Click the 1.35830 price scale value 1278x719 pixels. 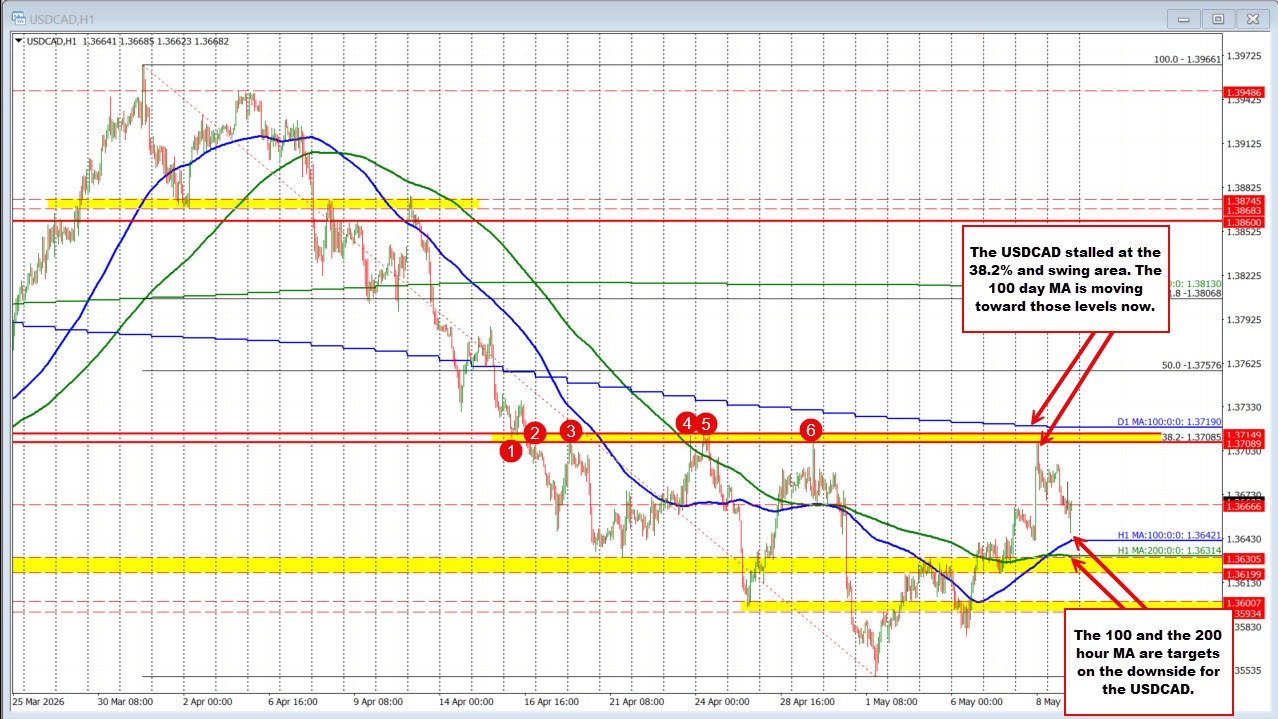pyautogui.click(x=1246, y=627)
